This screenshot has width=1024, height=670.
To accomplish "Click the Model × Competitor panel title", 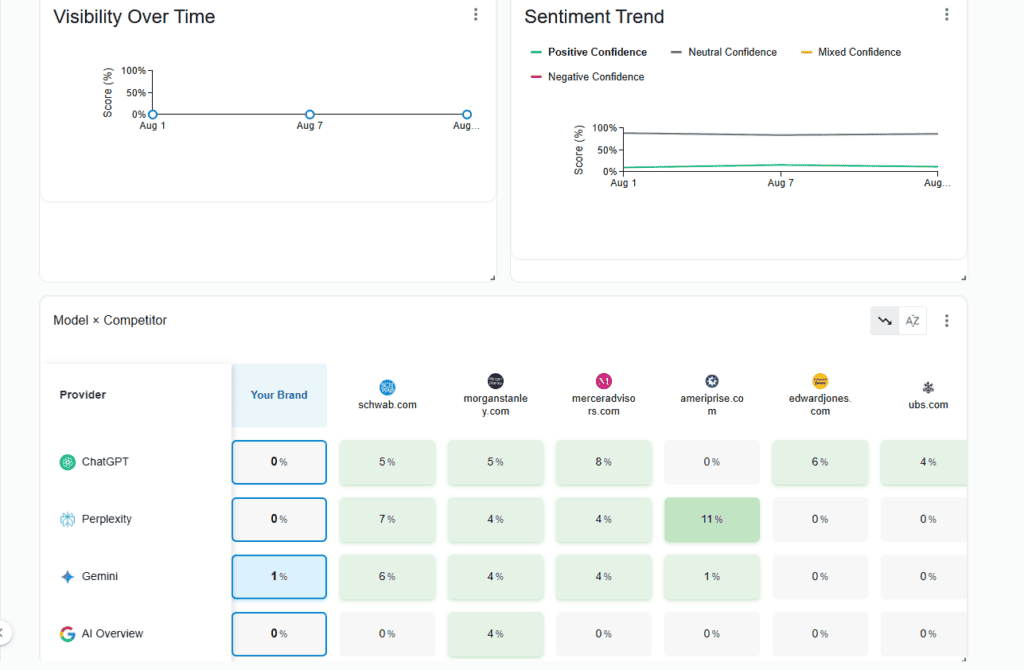I will (110, 321).
